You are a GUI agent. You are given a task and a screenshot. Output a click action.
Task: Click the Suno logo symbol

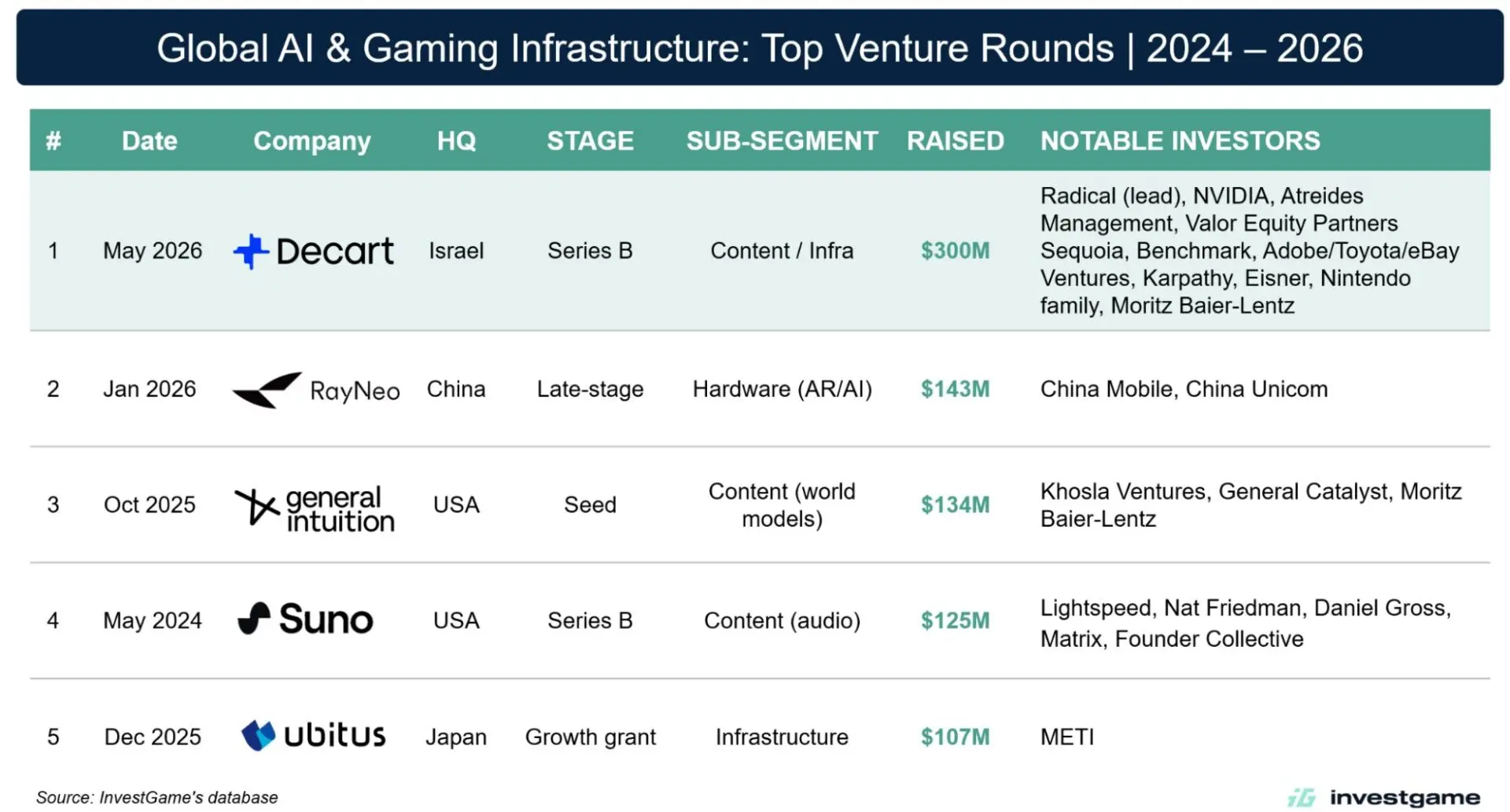[x=254, y=619]
